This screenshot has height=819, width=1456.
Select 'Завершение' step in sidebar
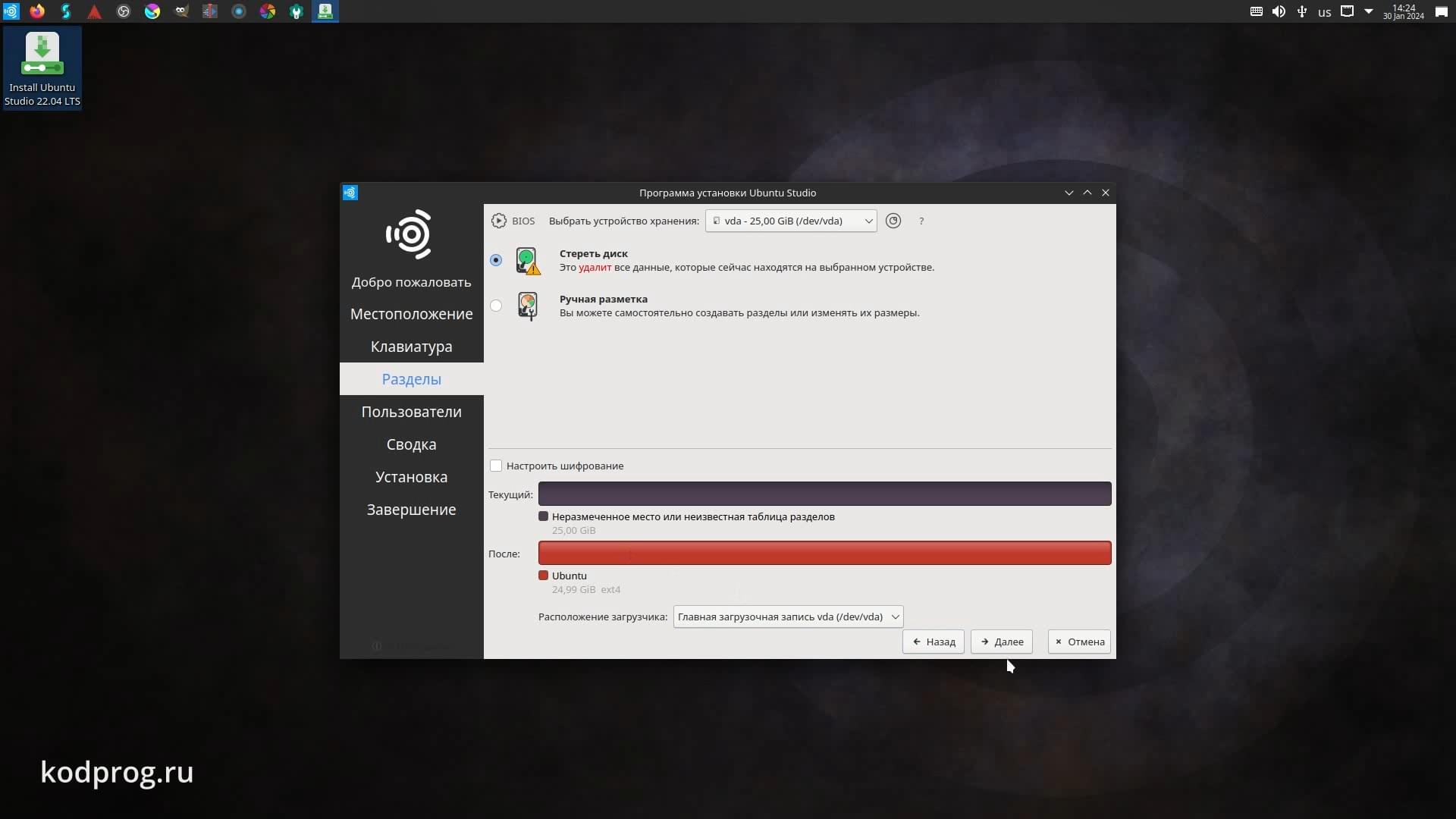pyautogui.click(x=412, y=510)
